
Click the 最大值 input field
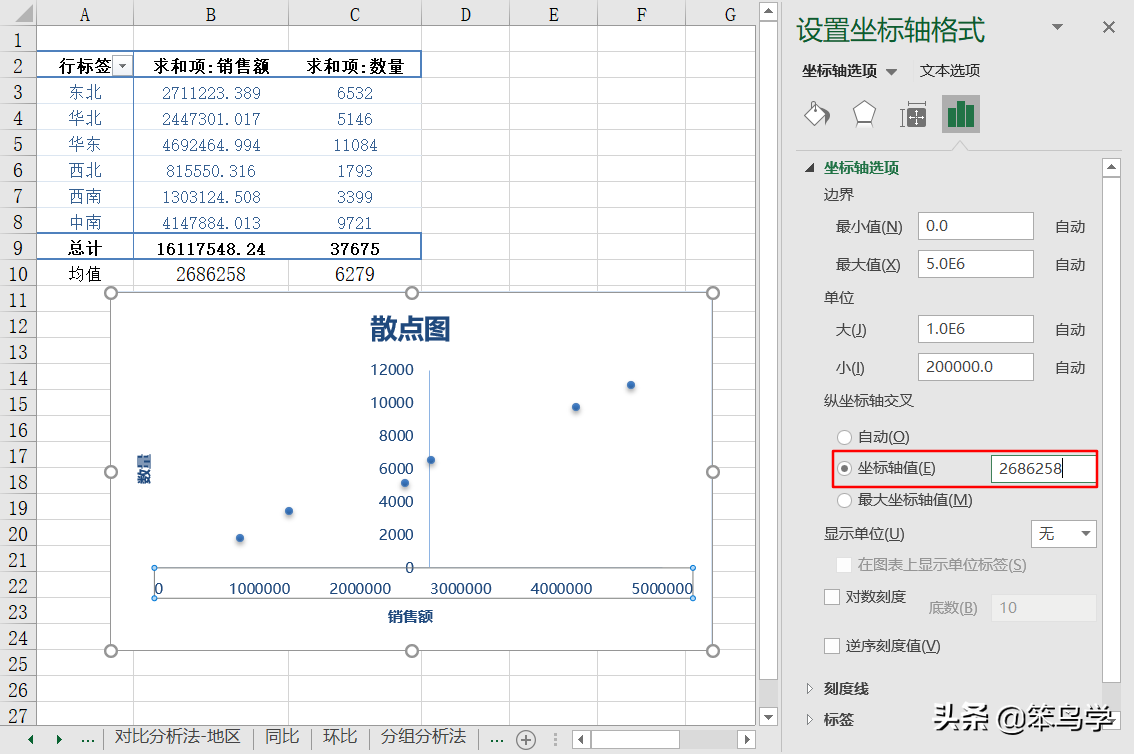(976, 264)
